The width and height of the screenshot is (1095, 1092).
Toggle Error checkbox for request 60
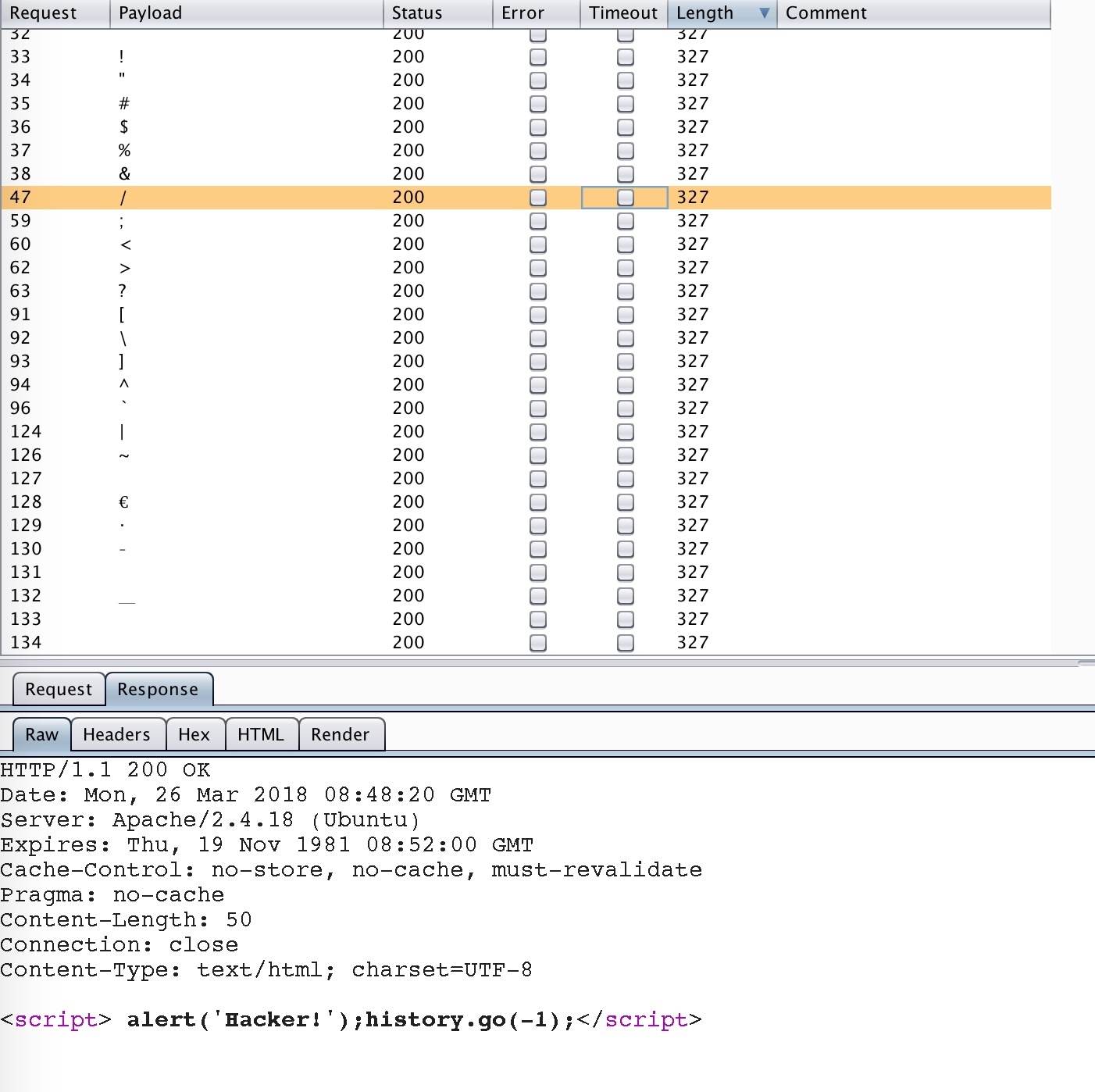coord(538,244)
